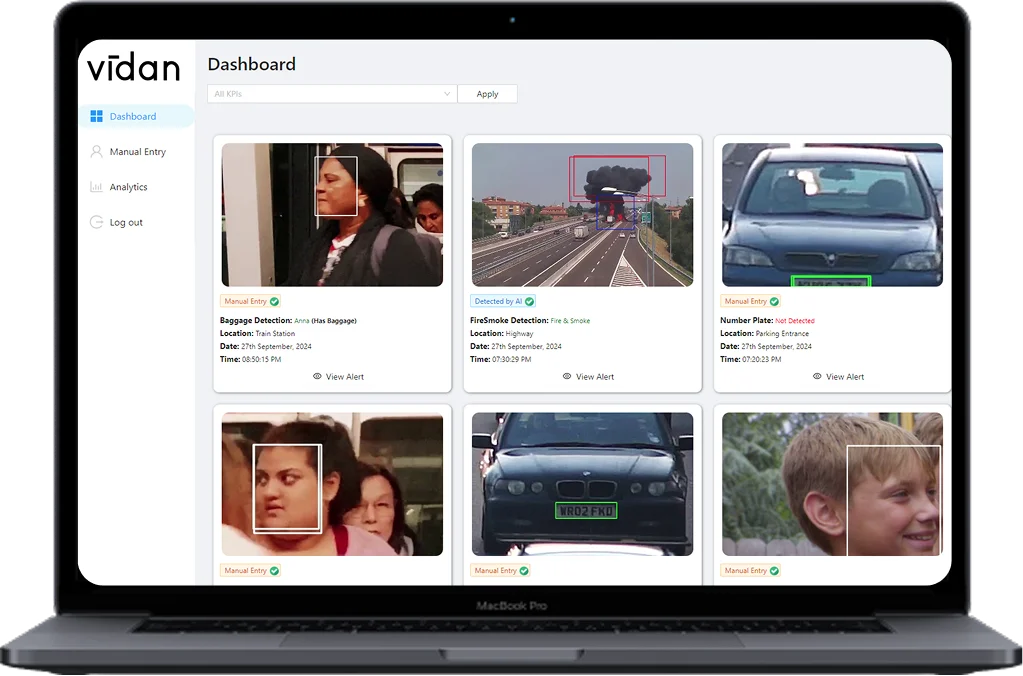The image size is (1023, 676).
Task: Open View Alert for FireSmoke Detection
Action: 594,377
